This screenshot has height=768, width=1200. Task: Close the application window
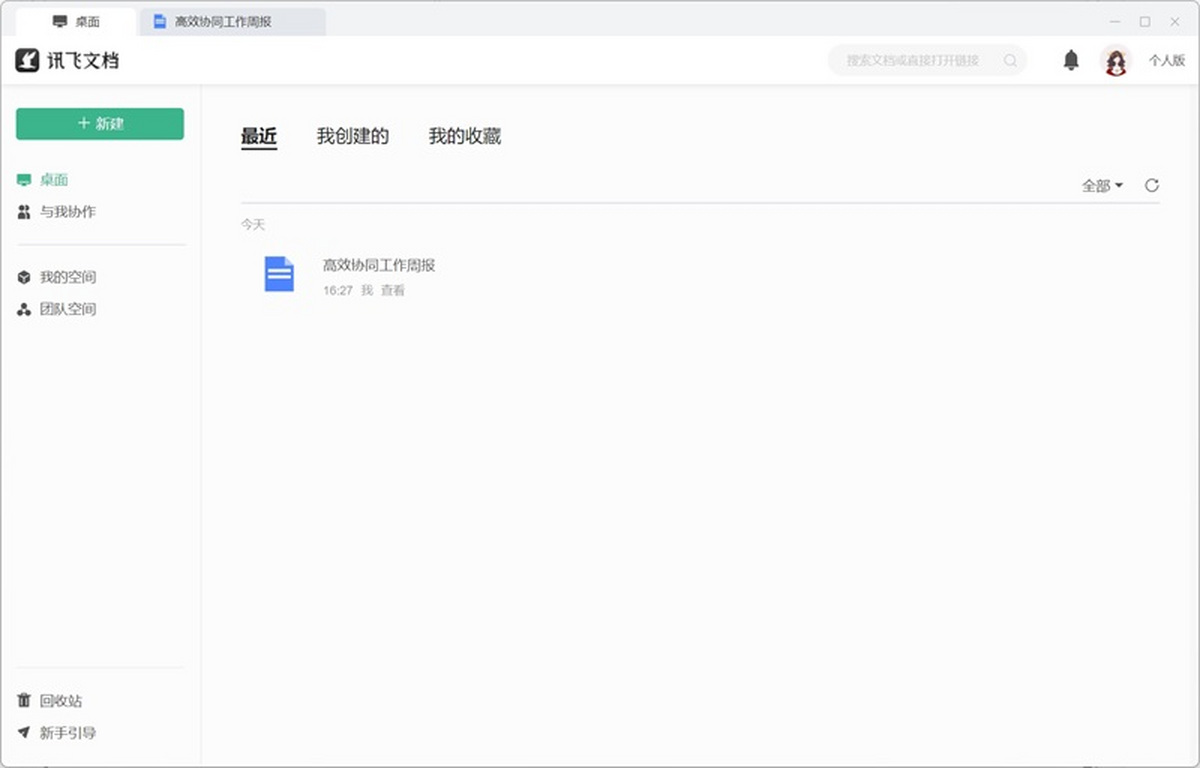1175,21
